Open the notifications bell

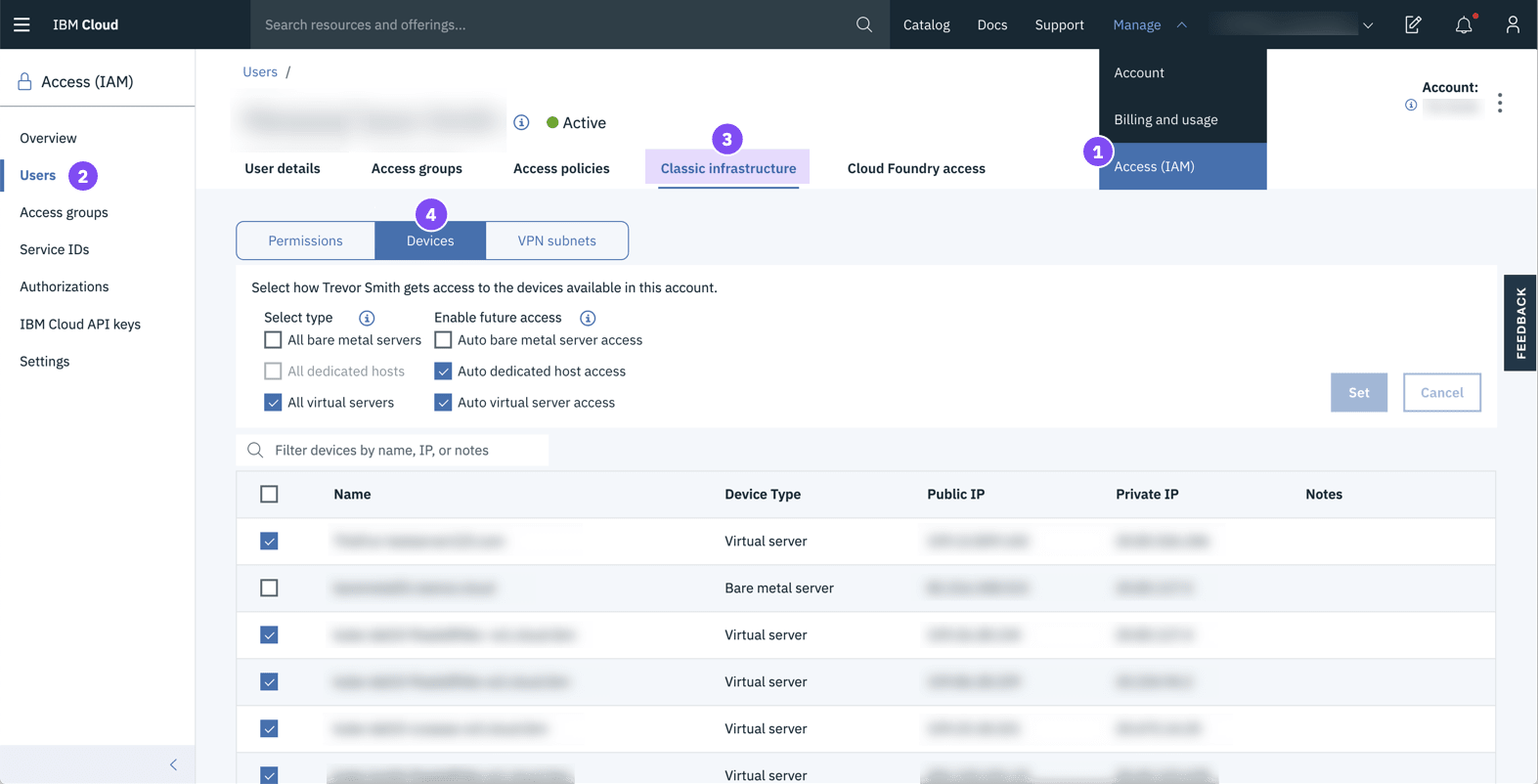coord(1464,24)
